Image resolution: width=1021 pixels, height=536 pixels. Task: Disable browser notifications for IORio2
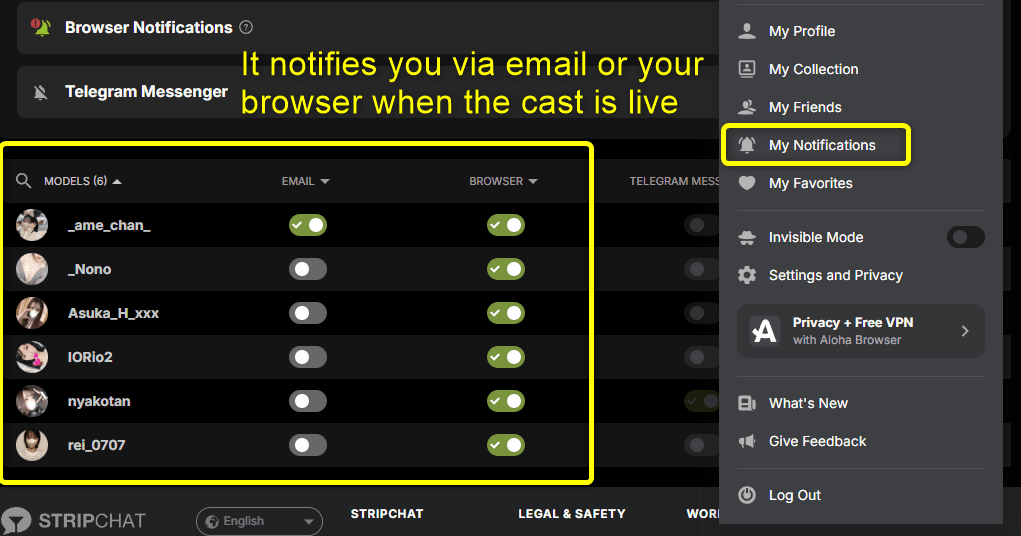coord(506,357)
